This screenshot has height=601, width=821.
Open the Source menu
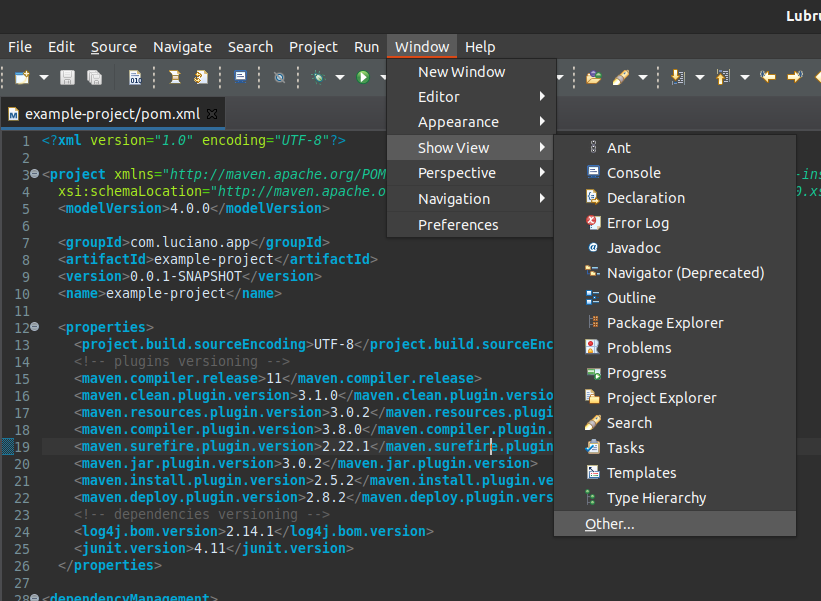click(x=113, y=46)
